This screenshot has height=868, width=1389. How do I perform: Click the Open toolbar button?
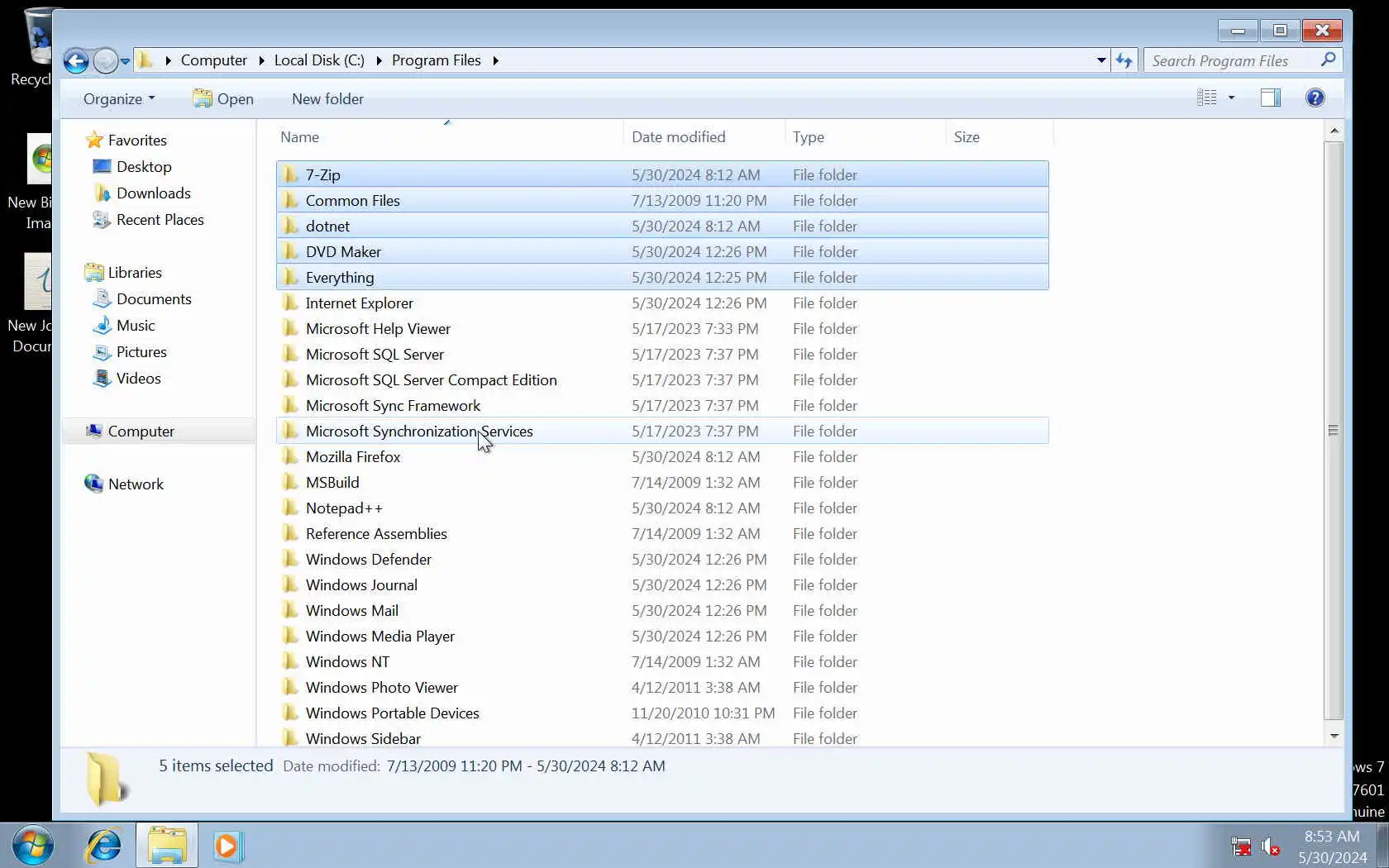[x=223, y=98]
